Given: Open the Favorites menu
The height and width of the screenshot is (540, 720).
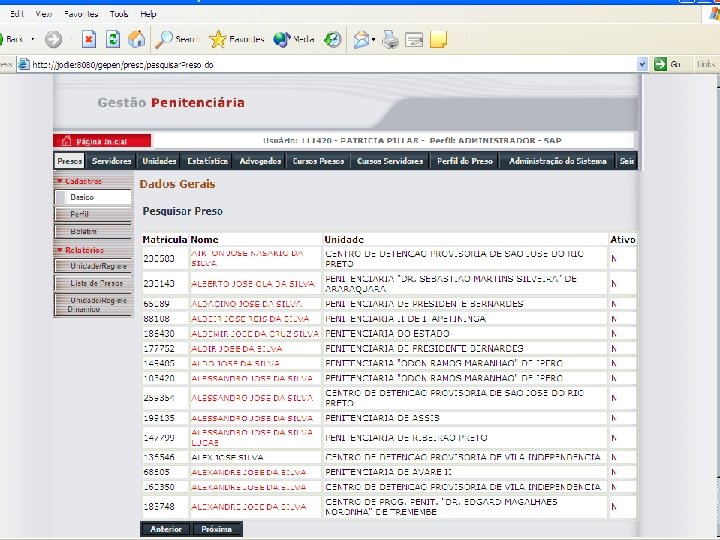Looking at the screenshot, I should 81,14.
